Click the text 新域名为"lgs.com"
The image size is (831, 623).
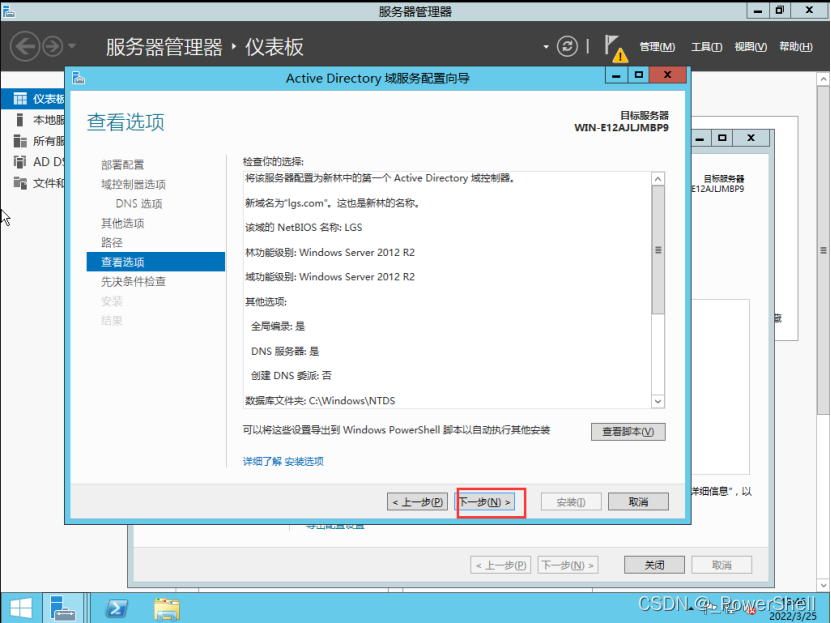pos(285,203)
